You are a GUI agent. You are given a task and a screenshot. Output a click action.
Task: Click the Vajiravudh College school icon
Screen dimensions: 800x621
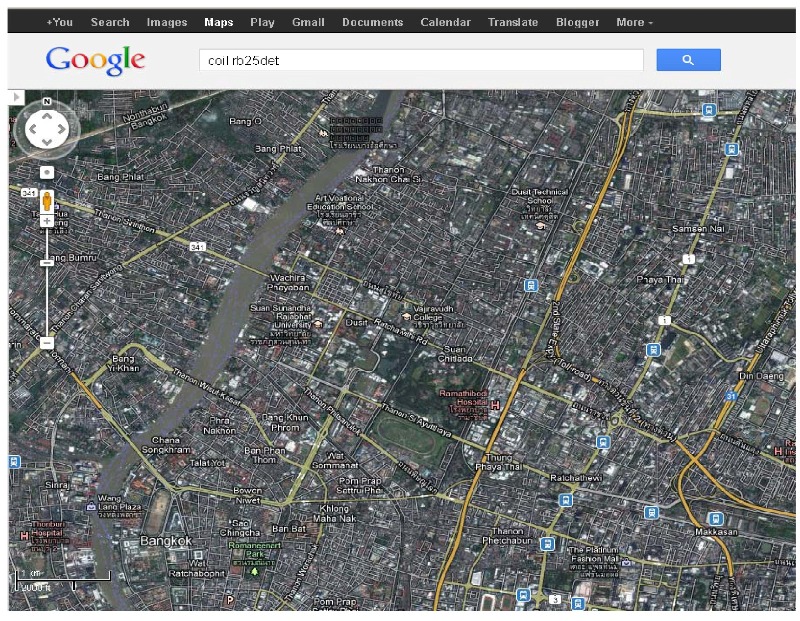click(x=407, y=317)
